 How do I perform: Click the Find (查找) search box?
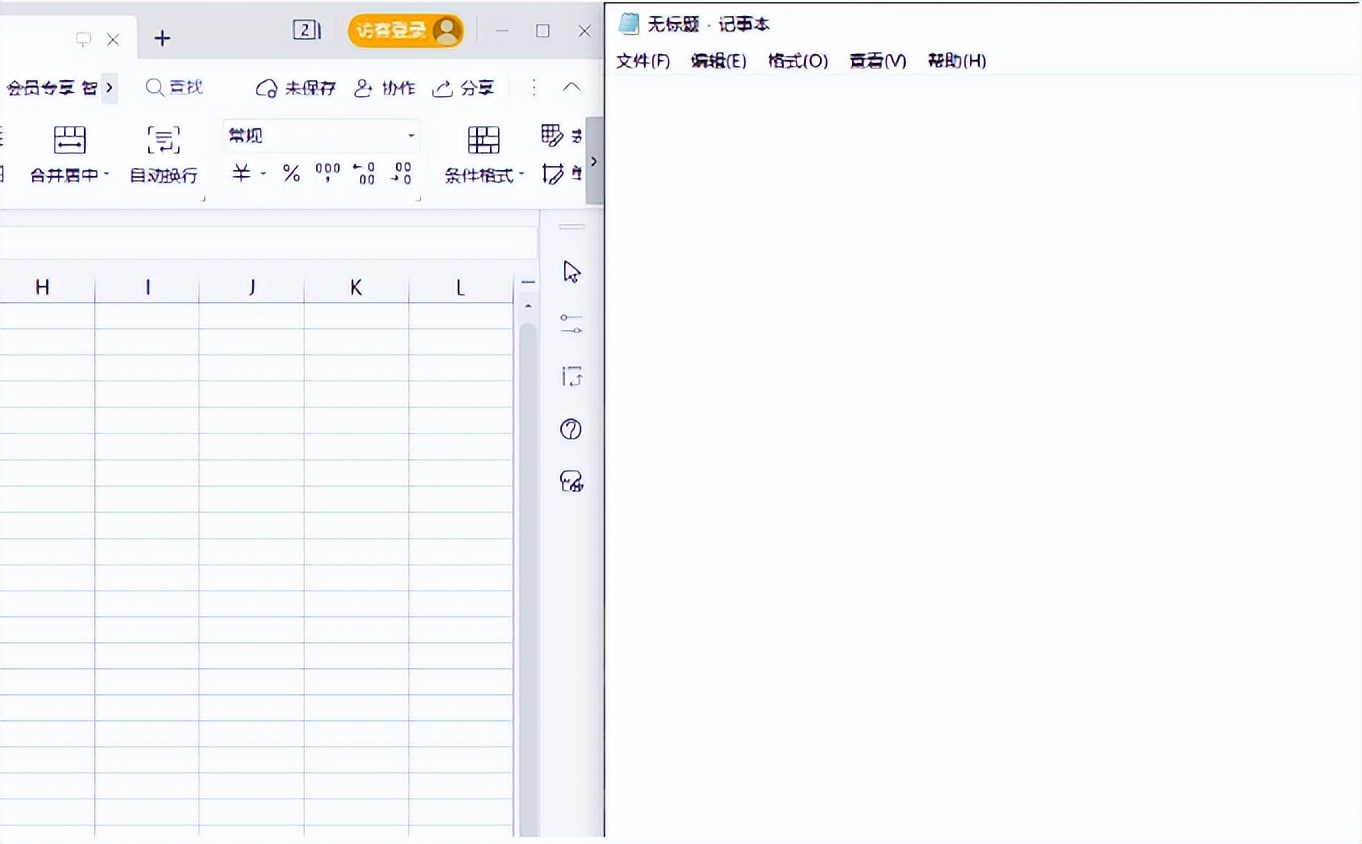[x=175, y=88]
